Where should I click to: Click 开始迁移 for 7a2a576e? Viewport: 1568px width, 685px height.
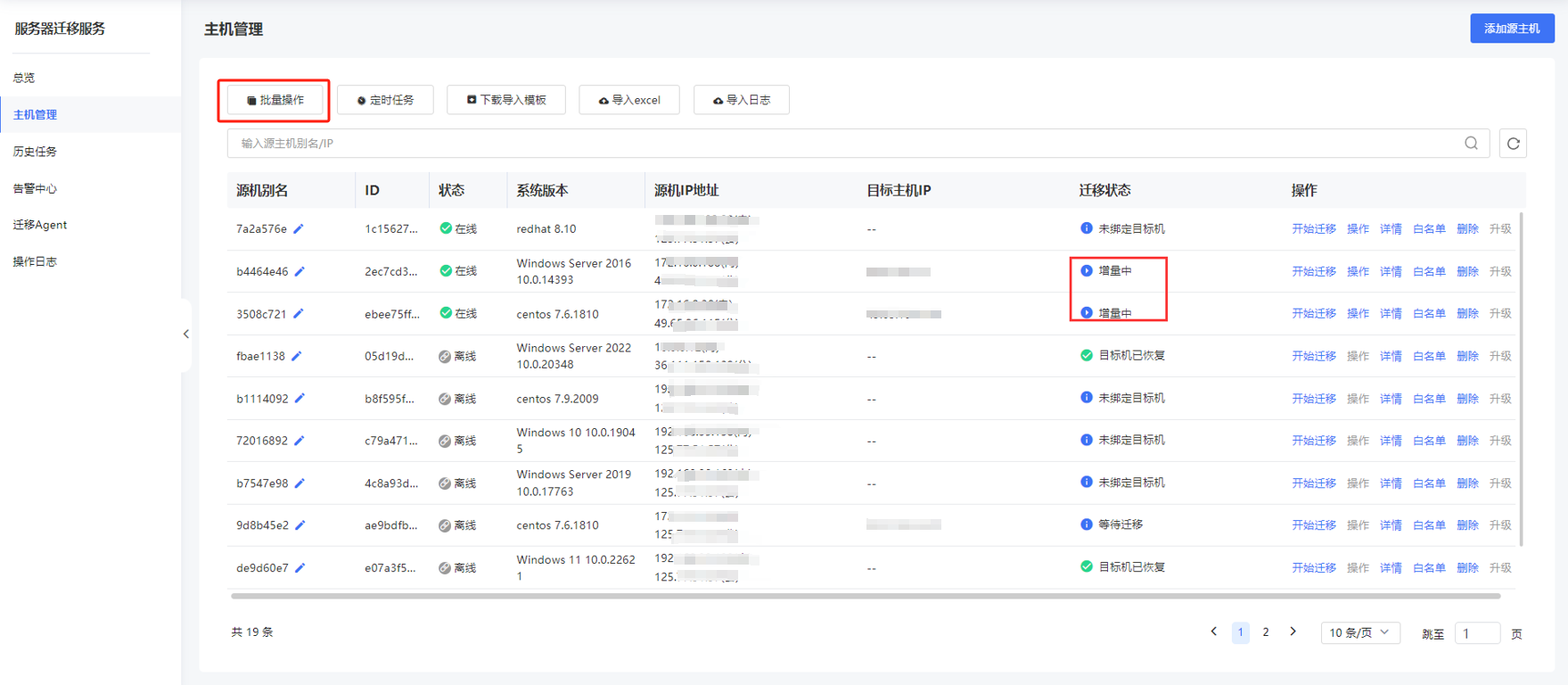click(1314, 229)
